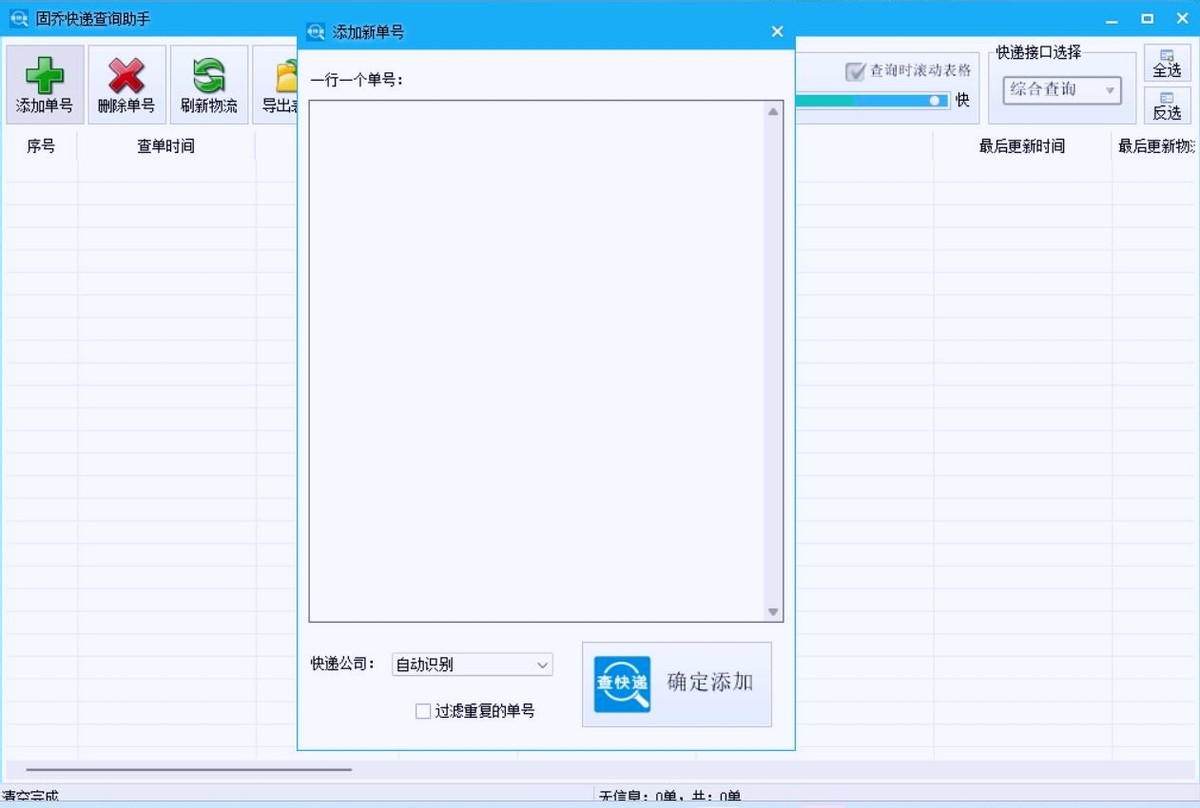
Task: Click inside the tracking number text area
Action: tap(536, 360)
